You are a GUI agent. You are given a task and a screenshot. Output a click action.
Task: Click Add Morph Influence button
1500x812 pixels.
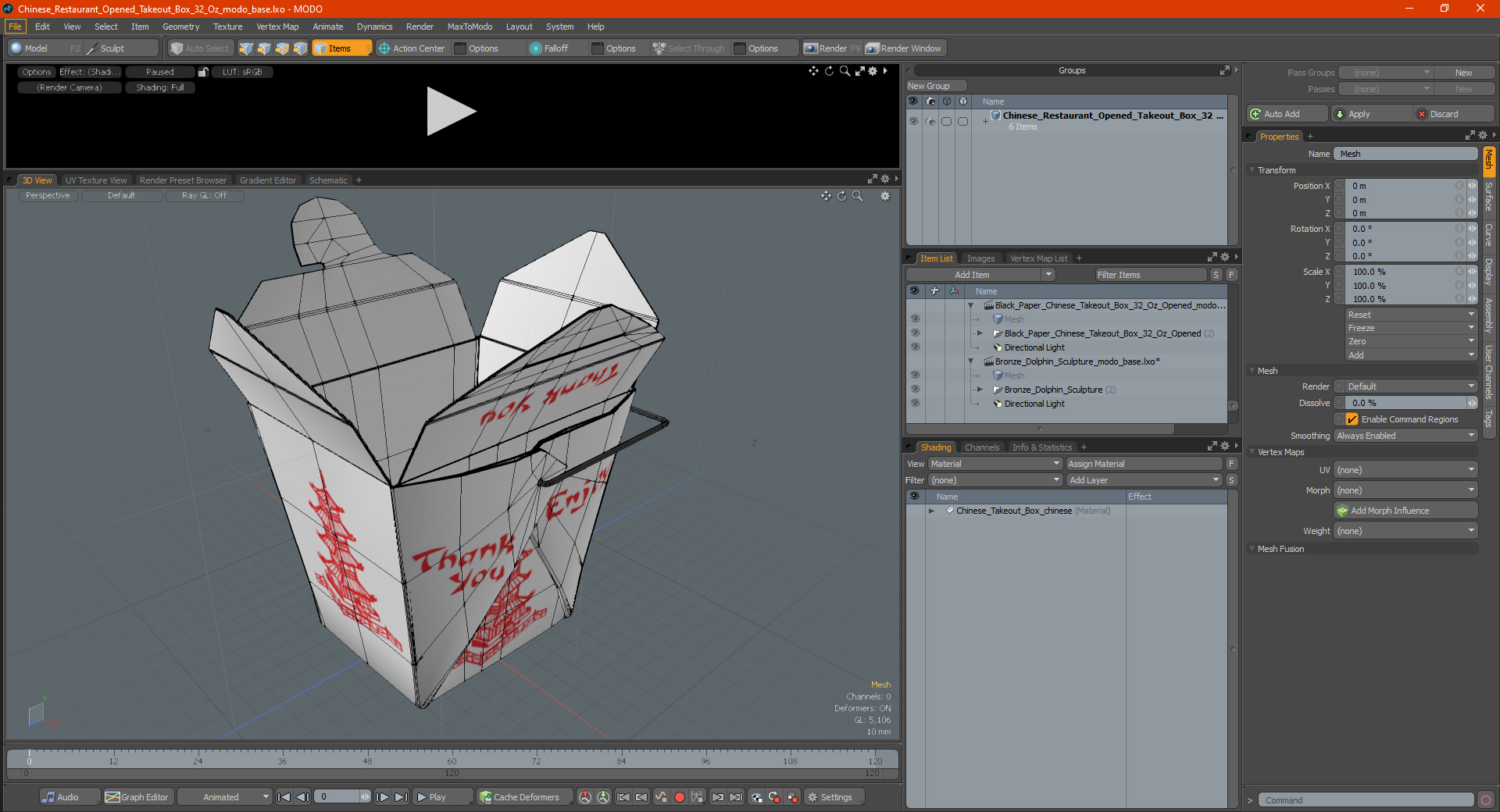(x=1405, y=511)
